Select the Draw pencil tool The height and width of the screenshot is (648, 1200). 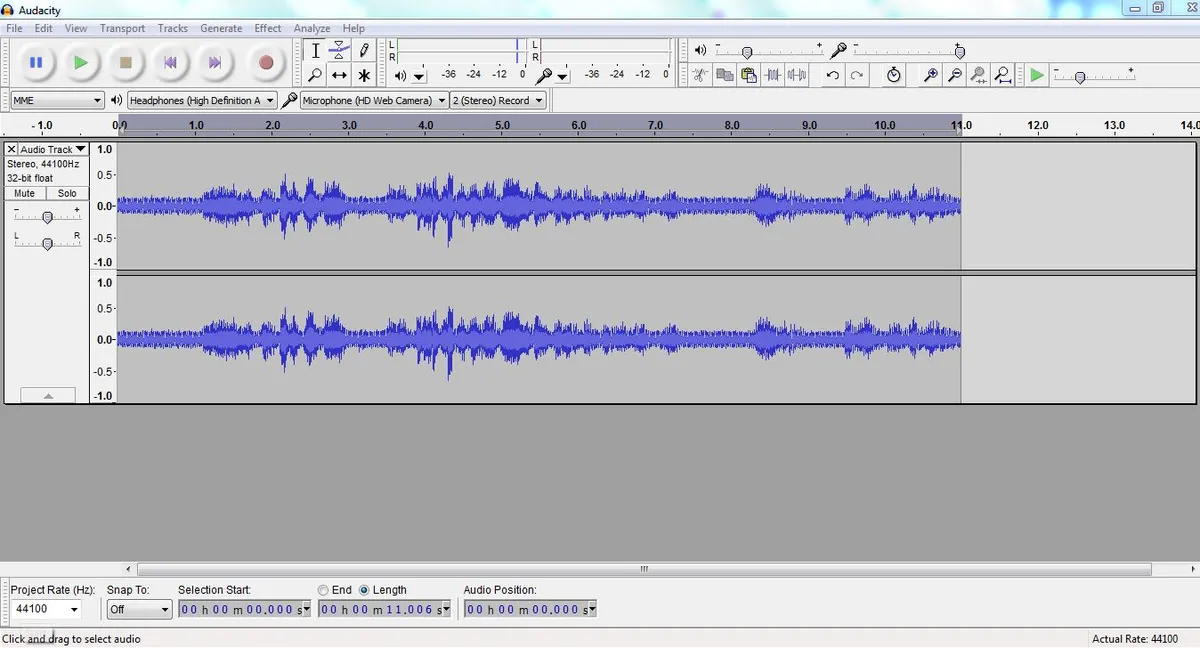click(364, 50)
